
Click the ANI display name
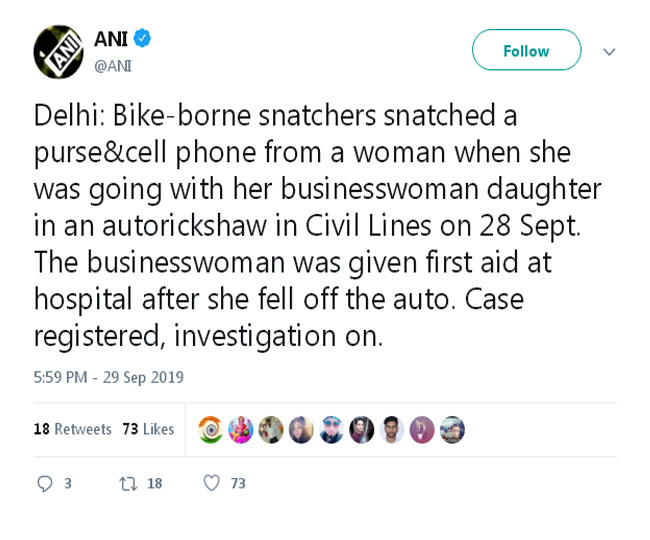[111, 39]
